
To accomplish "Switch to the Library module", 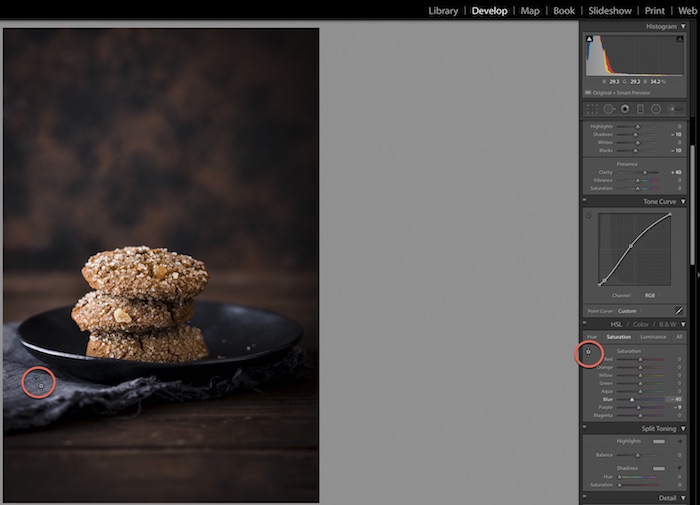I will point(443,11).
